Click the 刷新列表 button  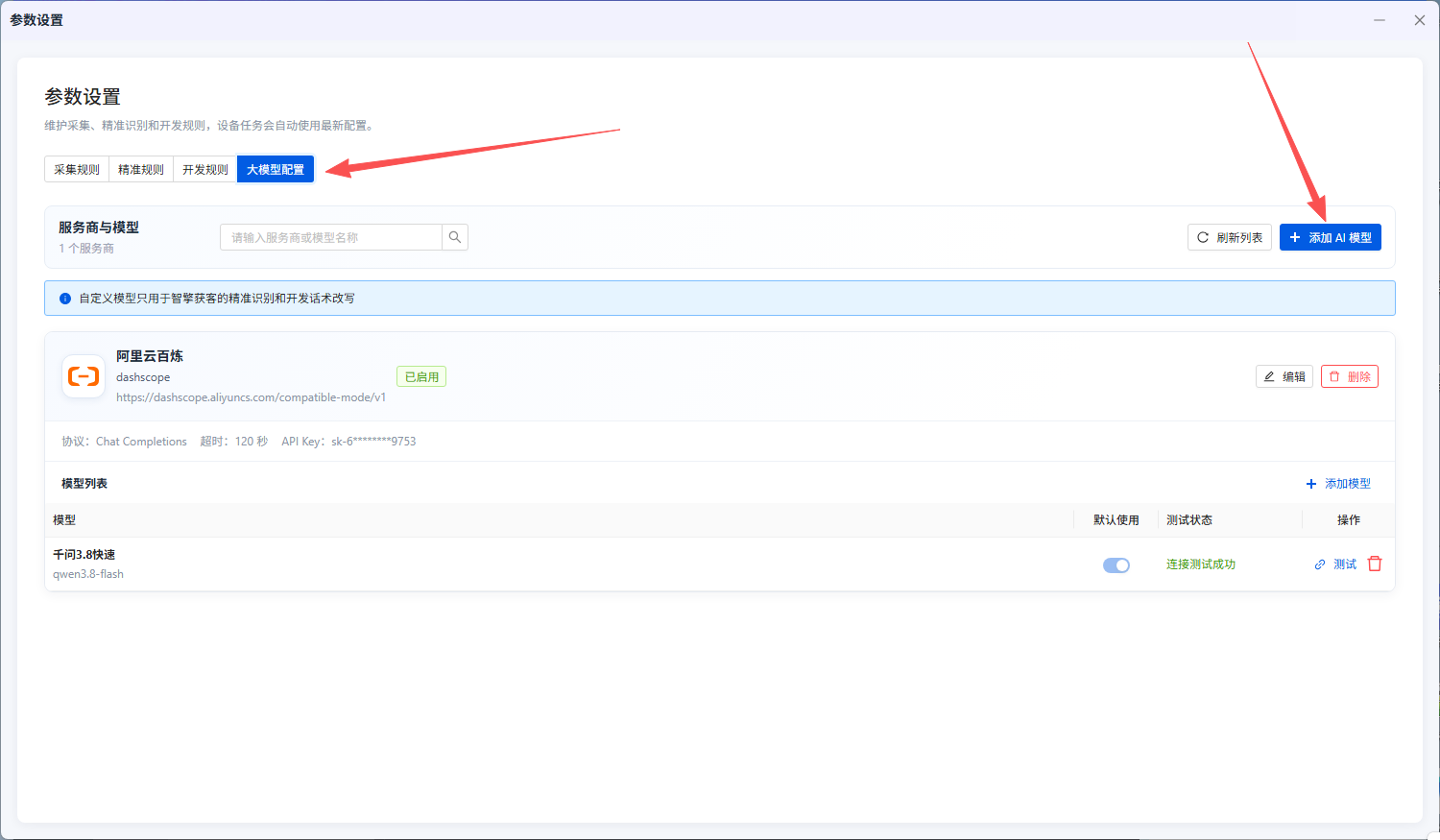[x=1230, y=237]
